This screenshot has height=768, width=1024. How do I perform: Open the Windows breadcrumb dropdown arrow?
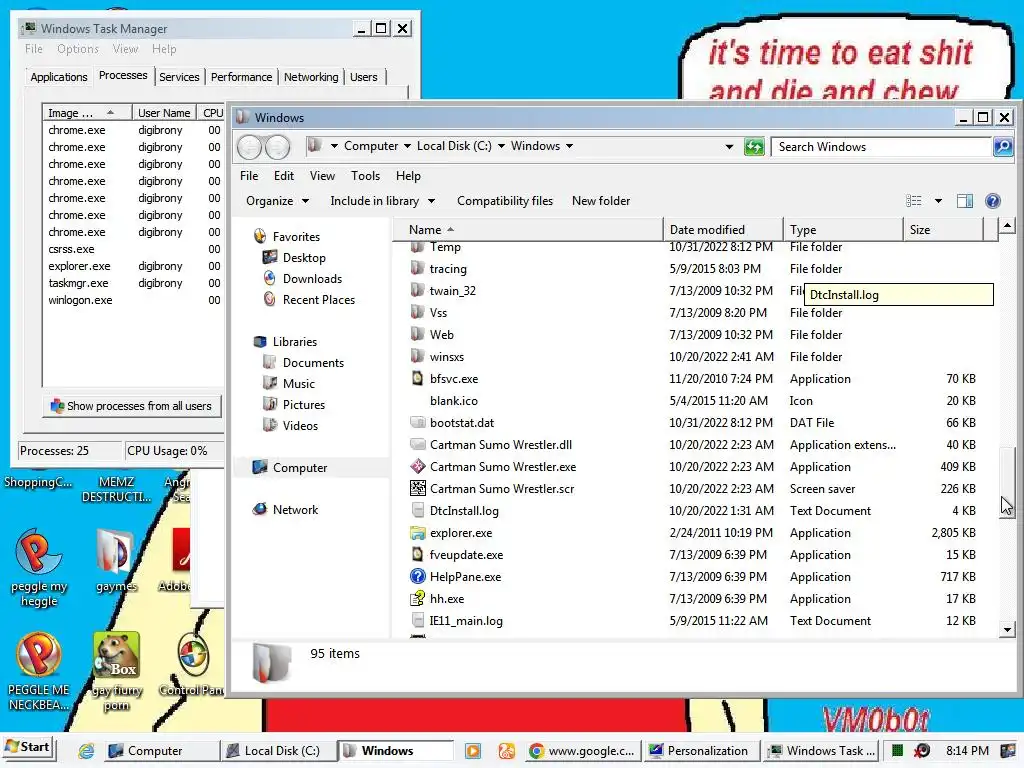(569, 146)
